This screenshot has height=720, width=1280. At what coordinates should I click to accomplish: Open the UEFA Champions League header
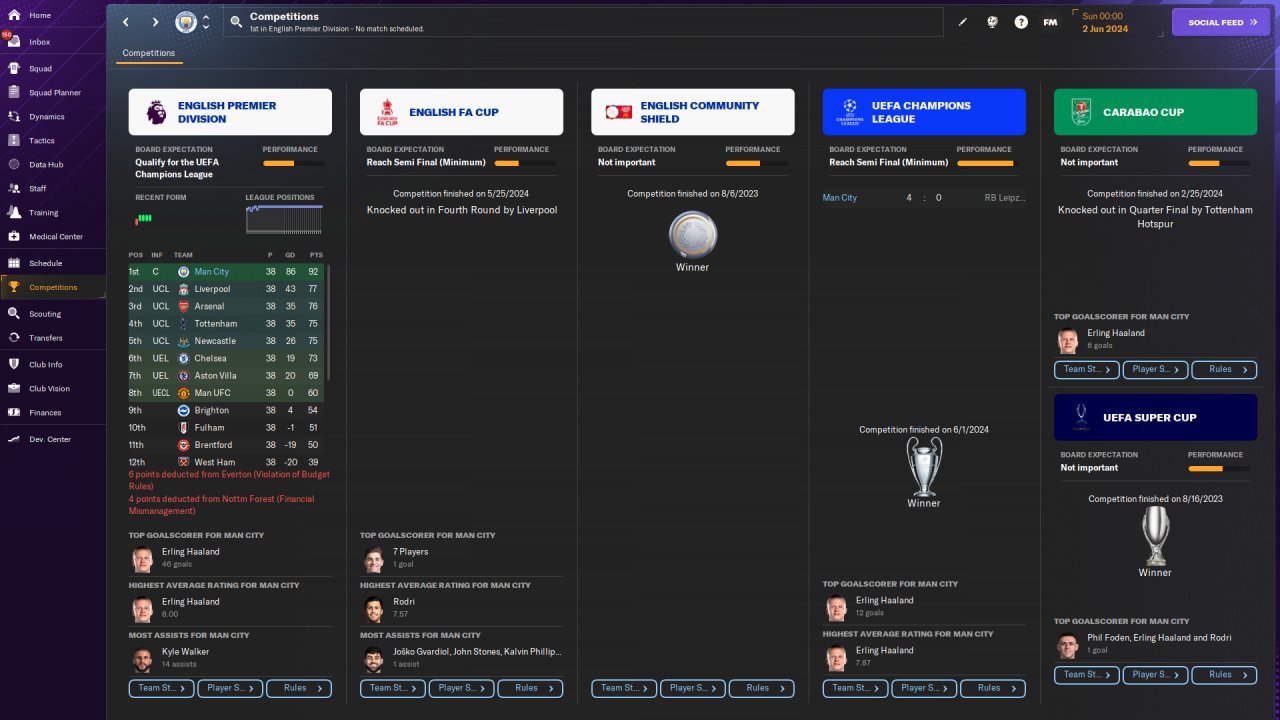924,112
